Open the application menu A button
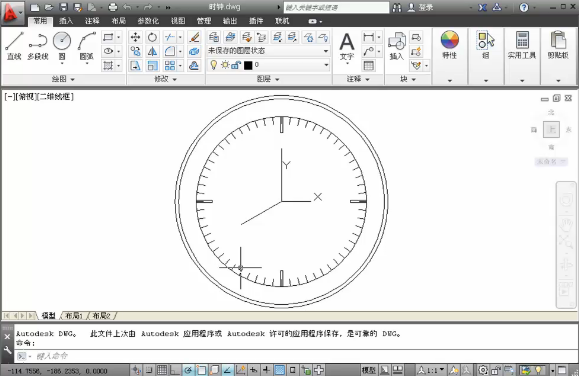Screen dimensions: 579x376 click(12, 13)
